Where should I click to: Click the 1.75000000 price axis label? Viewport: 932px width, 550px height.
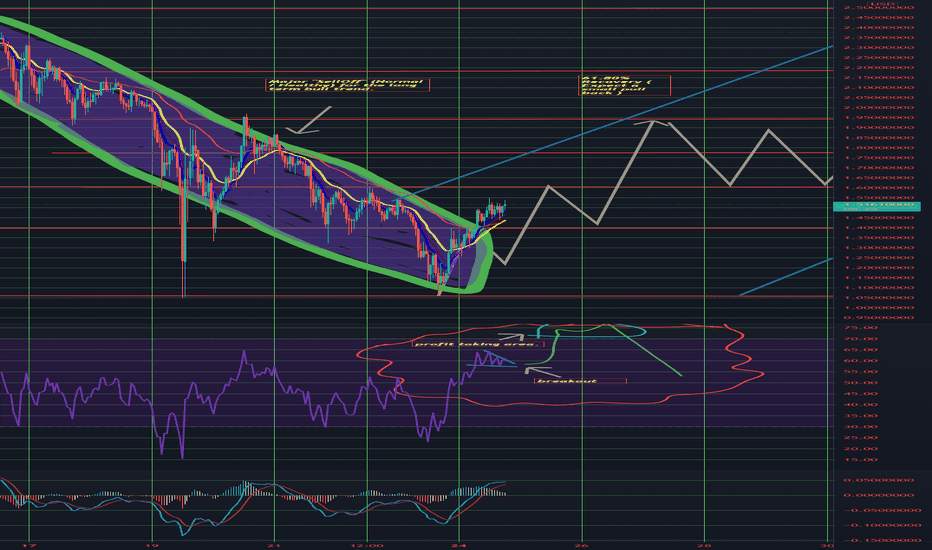[x=878, y=158]
